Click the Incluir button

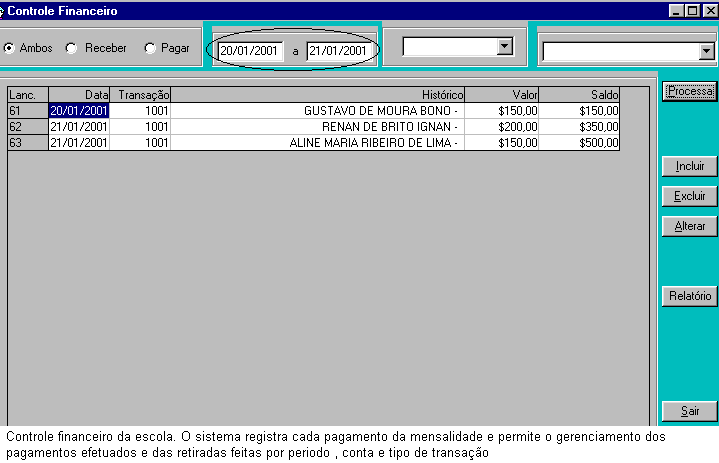coord(690,166)
